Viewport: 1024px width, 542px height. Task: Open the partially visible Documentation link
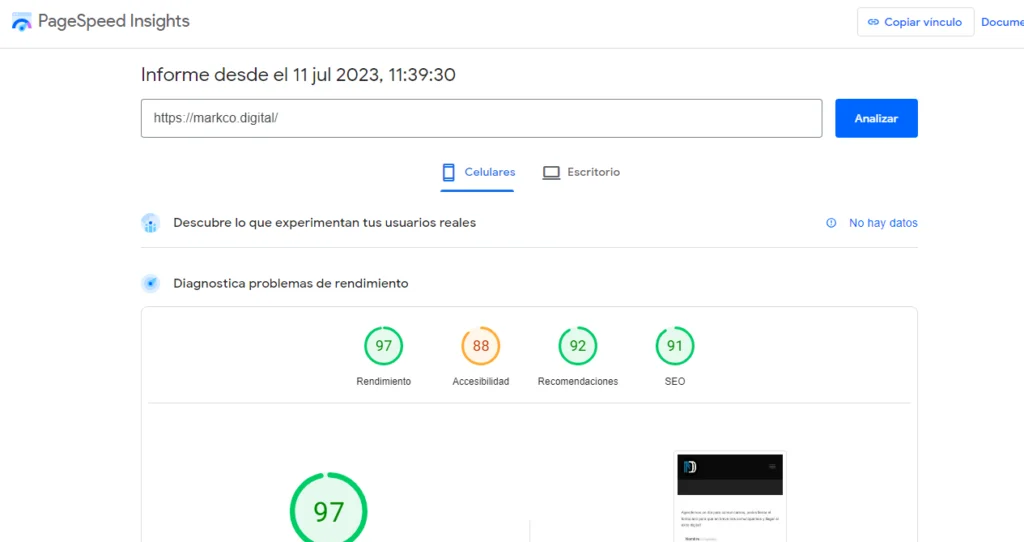tap(1002, 22)
